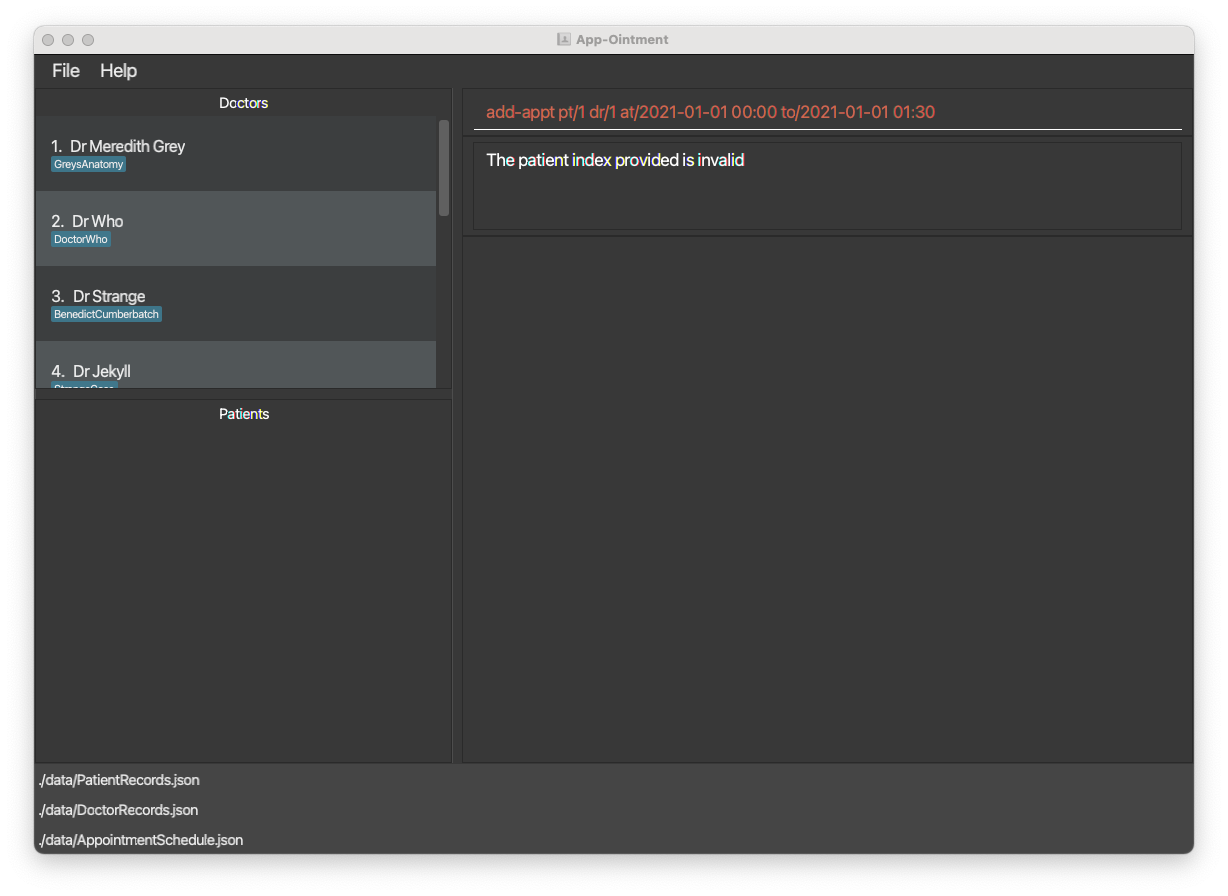Select Dr Strange entry
Image resolution: width=1228 pixels, height=896 pixels.
[236, 304]
